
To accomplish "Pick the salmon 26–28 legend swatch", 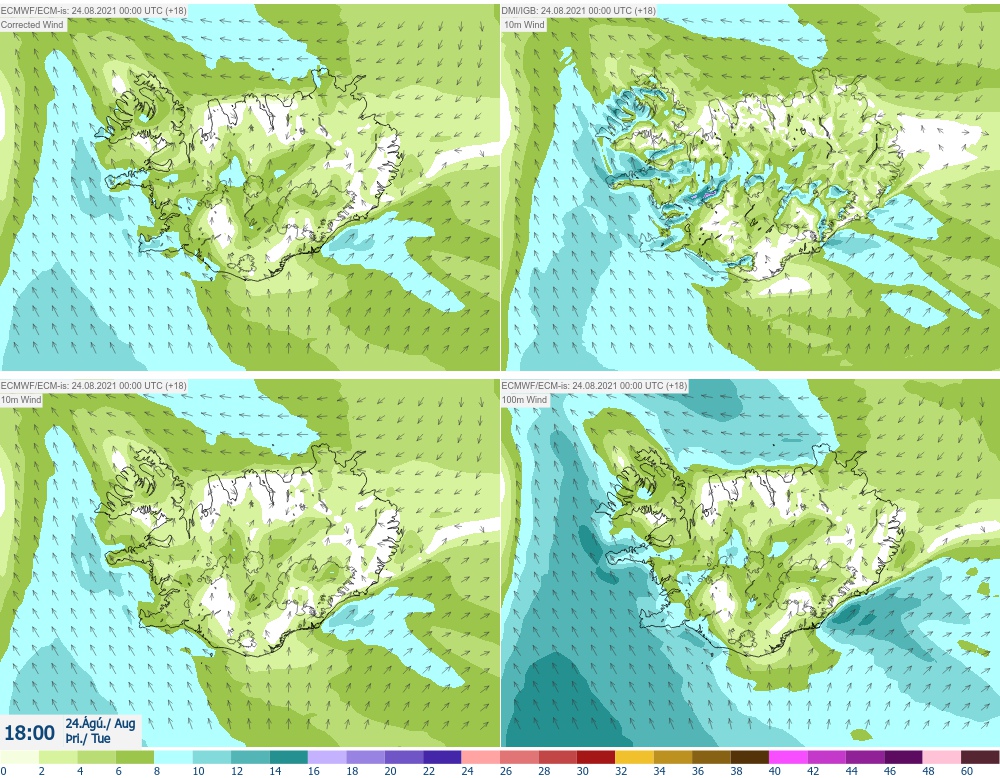I will 519,757.
